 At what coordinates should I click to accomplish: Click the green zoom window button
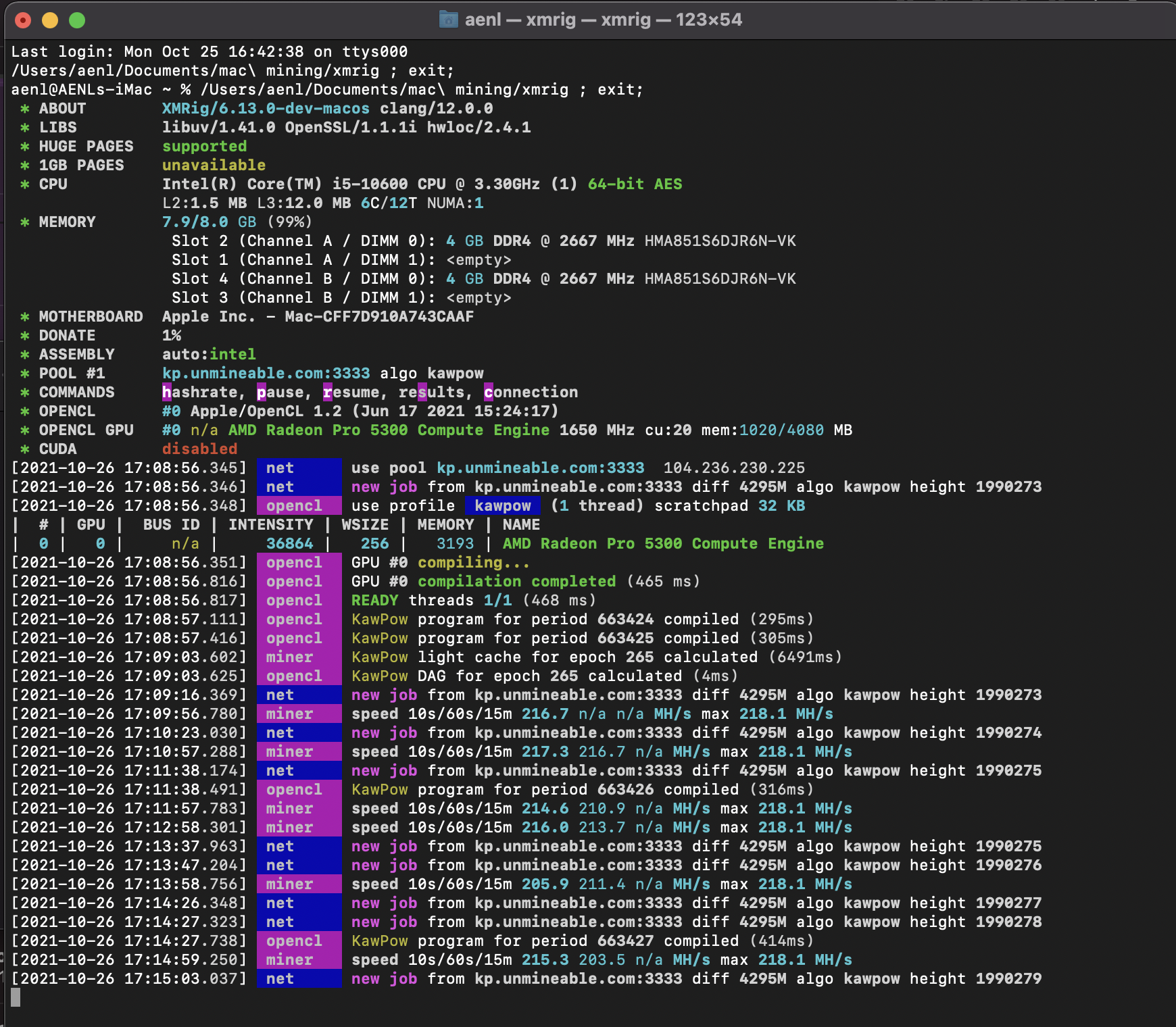pos(77,20)
